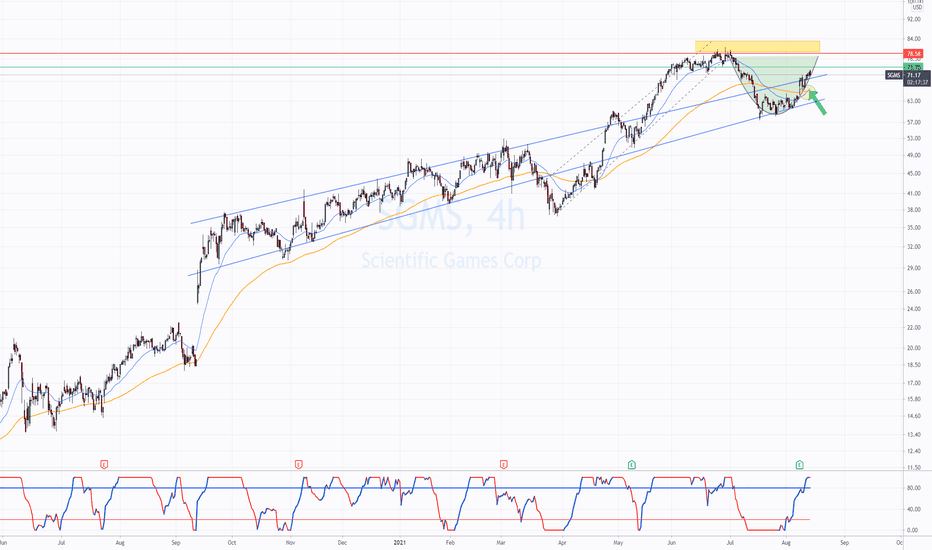The image size is (932, 550).
Task: Open the red earnings marker near Nov
Action: point(298,464)
